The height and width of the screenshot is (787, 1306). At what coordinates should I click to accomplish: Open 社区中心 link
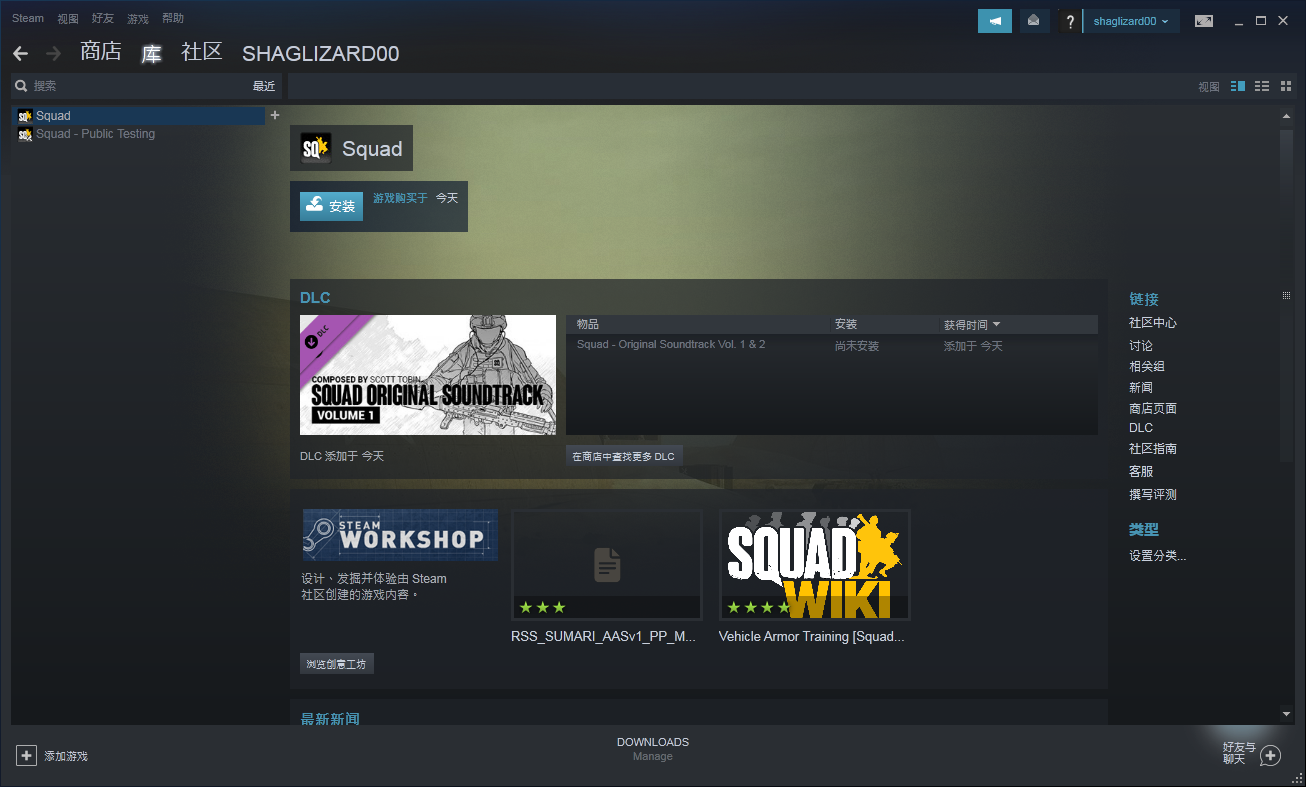click(1153, 323)
